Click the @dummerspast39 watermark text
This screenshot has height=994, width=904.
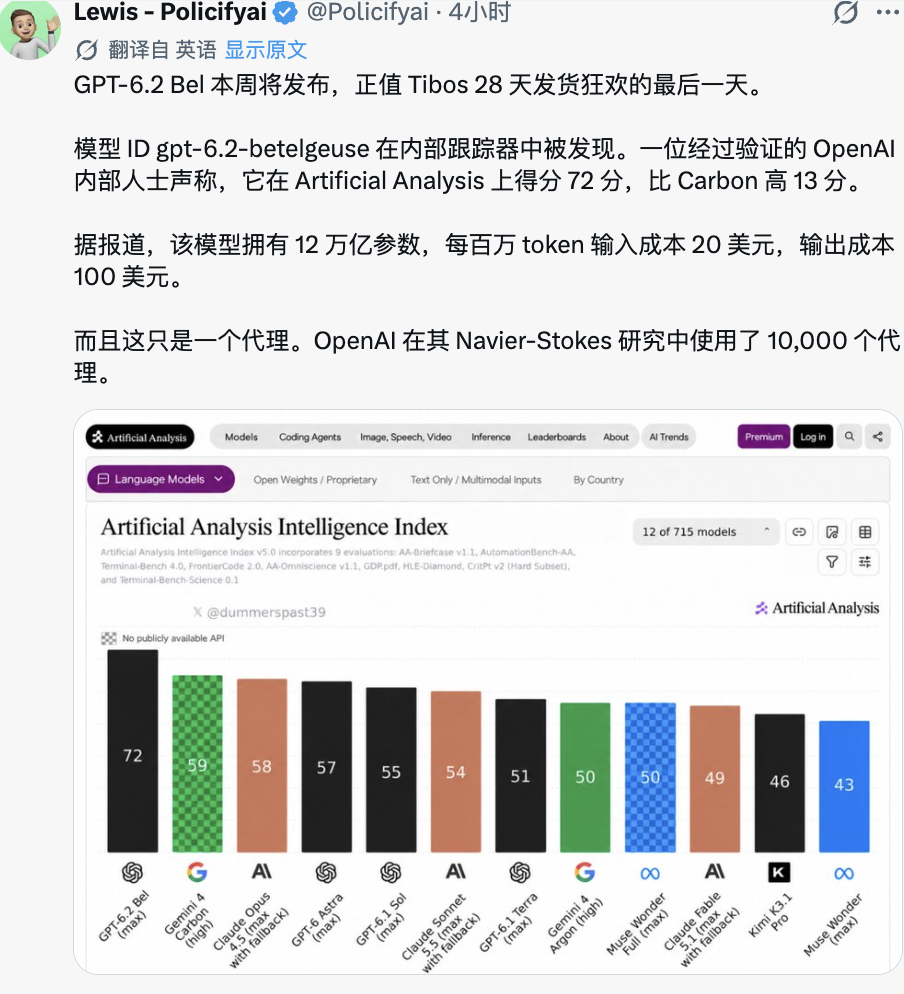point(259,612)
